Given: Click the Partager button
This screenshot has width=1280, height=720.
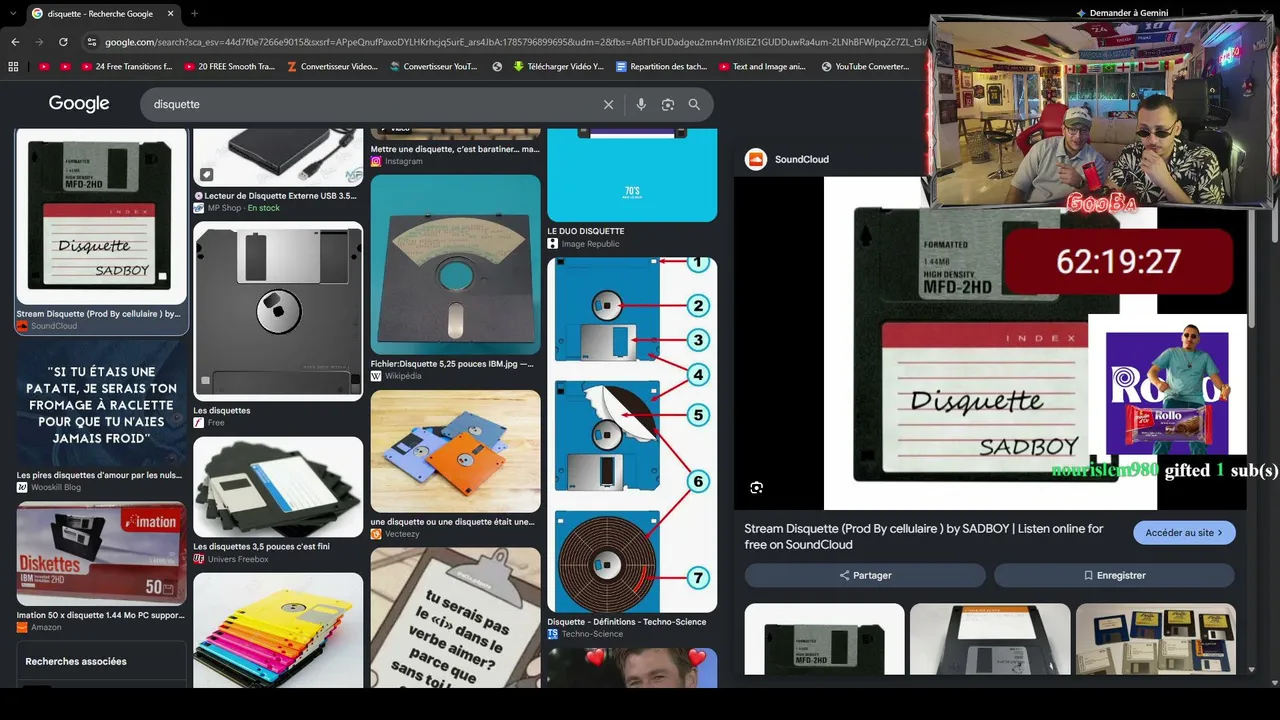Looking at the screenshot, I should click(865, 575).
